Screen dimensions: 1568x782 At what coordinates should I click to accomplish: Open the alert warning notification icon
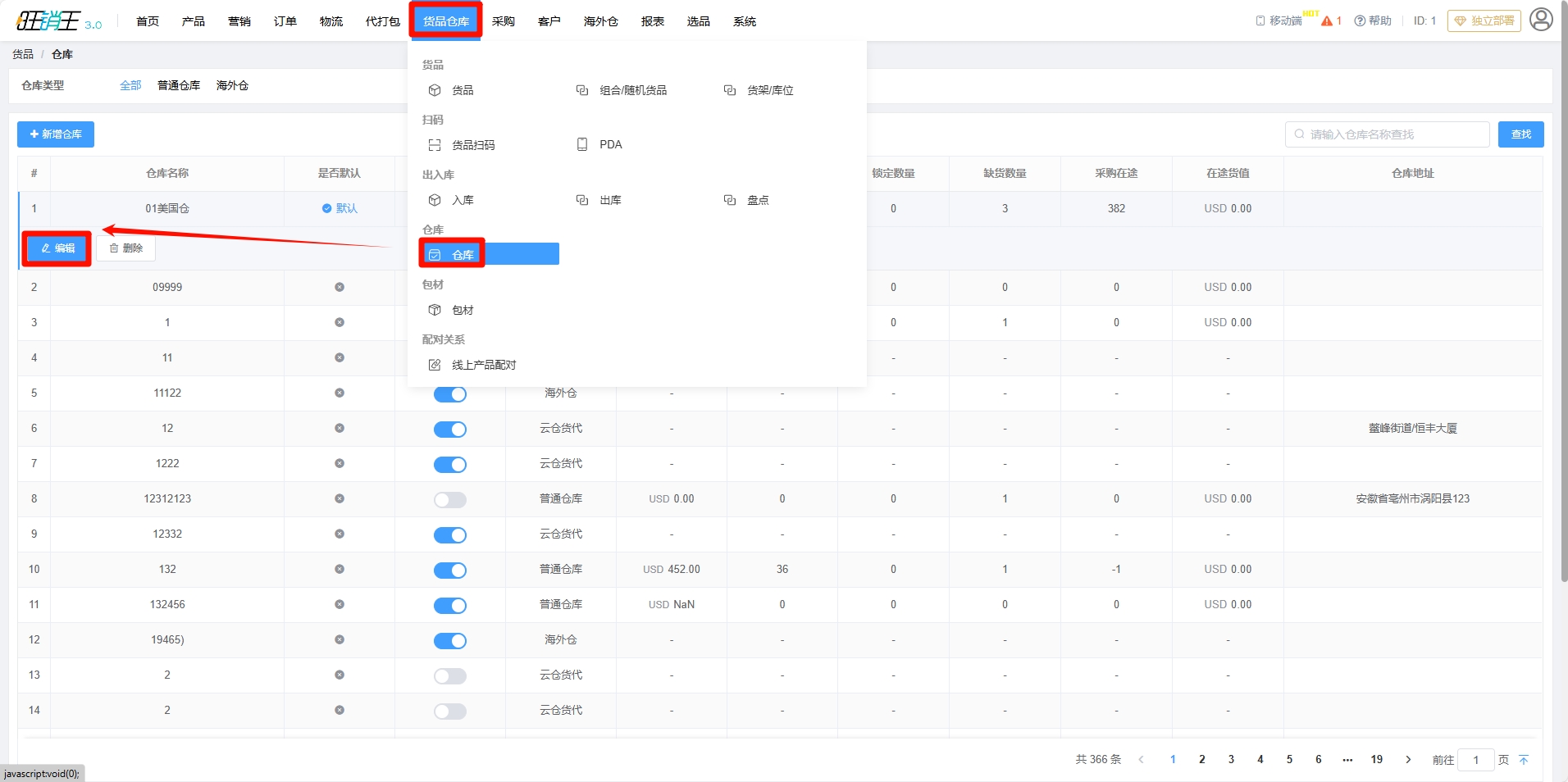pyautogui.click(x=1327, y=20)
